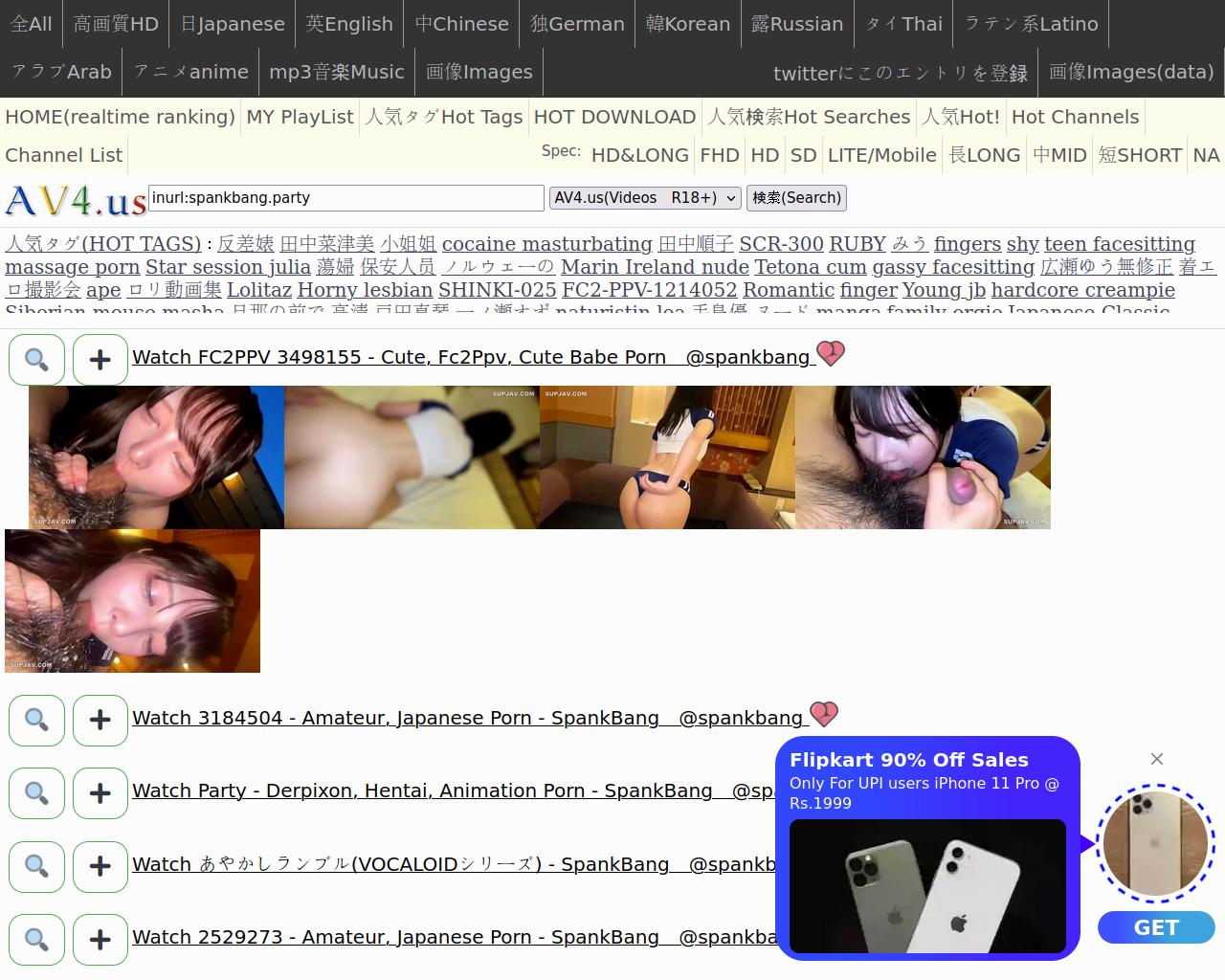Click the SCR-300 hot tag

point(781,244)
